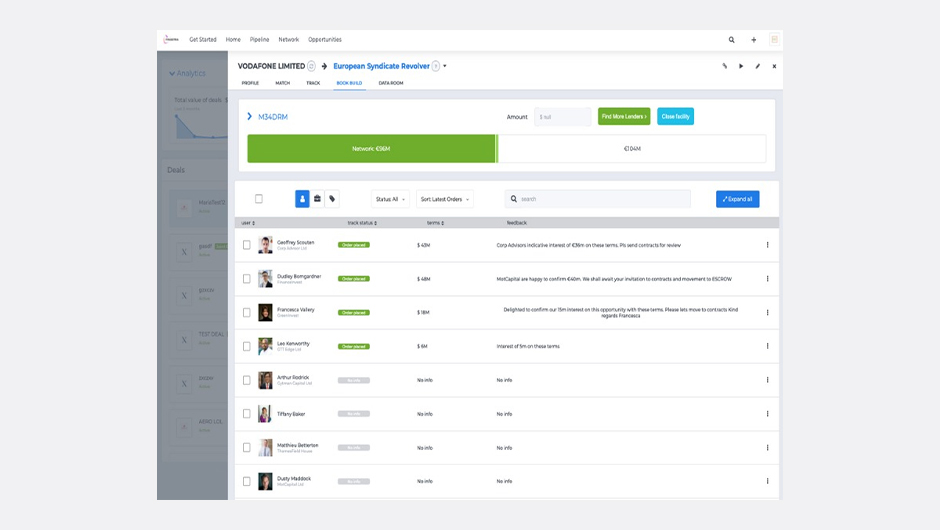
Task: Open the search icon in top navigation
Action: pos(731,40)
